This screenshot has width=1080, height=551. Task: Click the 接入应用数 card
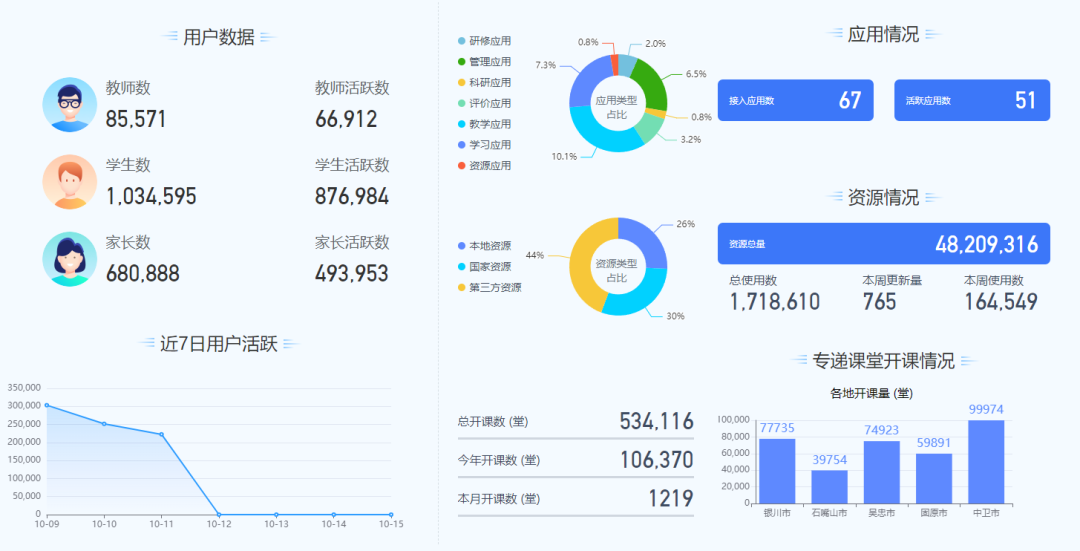click(x=795, y=100)
